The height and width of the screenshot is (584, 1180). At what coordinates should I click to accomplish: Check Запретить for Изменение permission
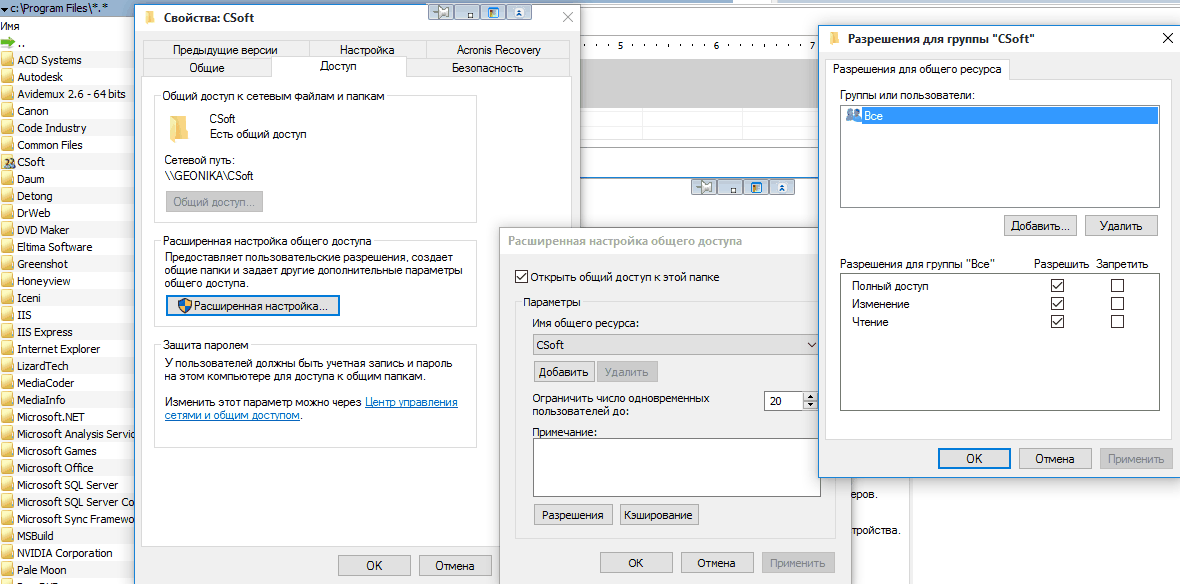click(x=1117, y=304)
